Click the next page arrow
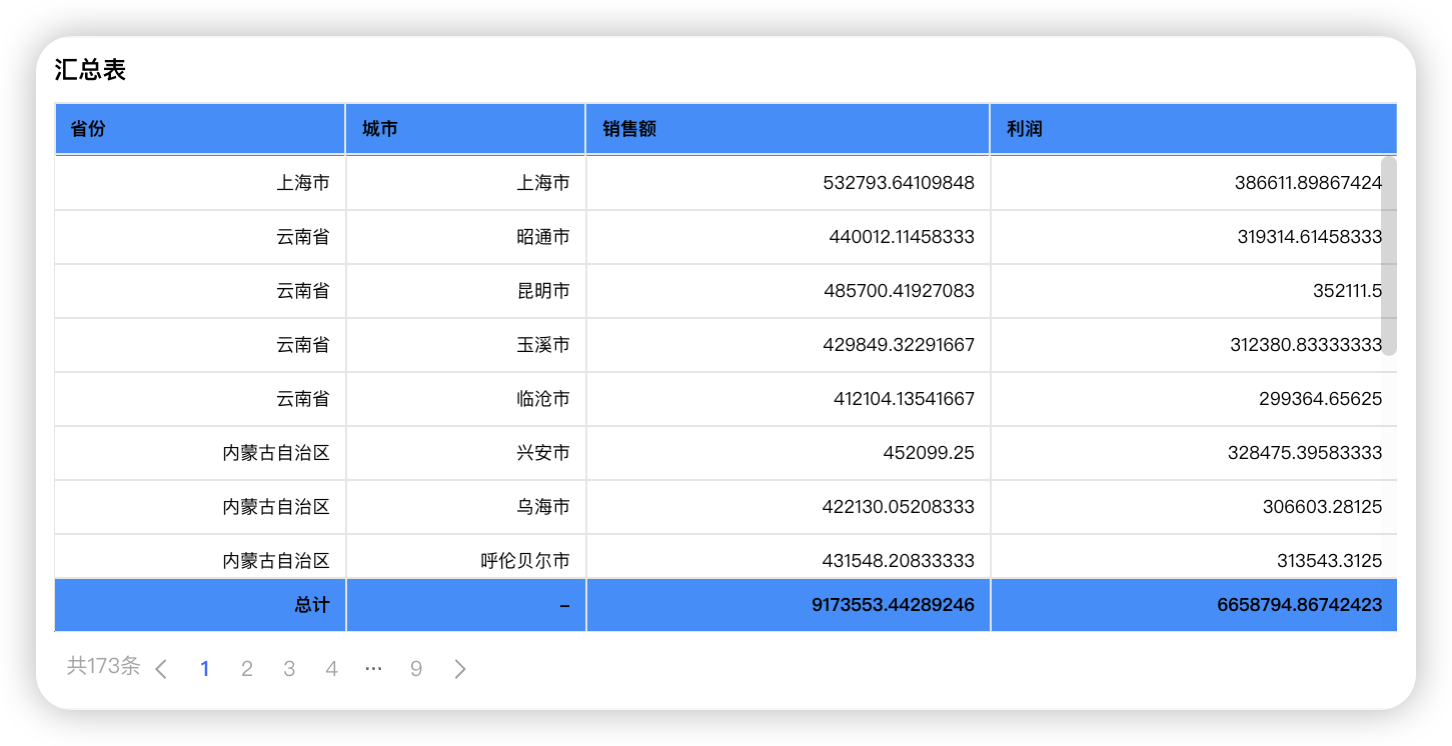The height and width of the screenshot is (746, 1452). pos(460,668)
